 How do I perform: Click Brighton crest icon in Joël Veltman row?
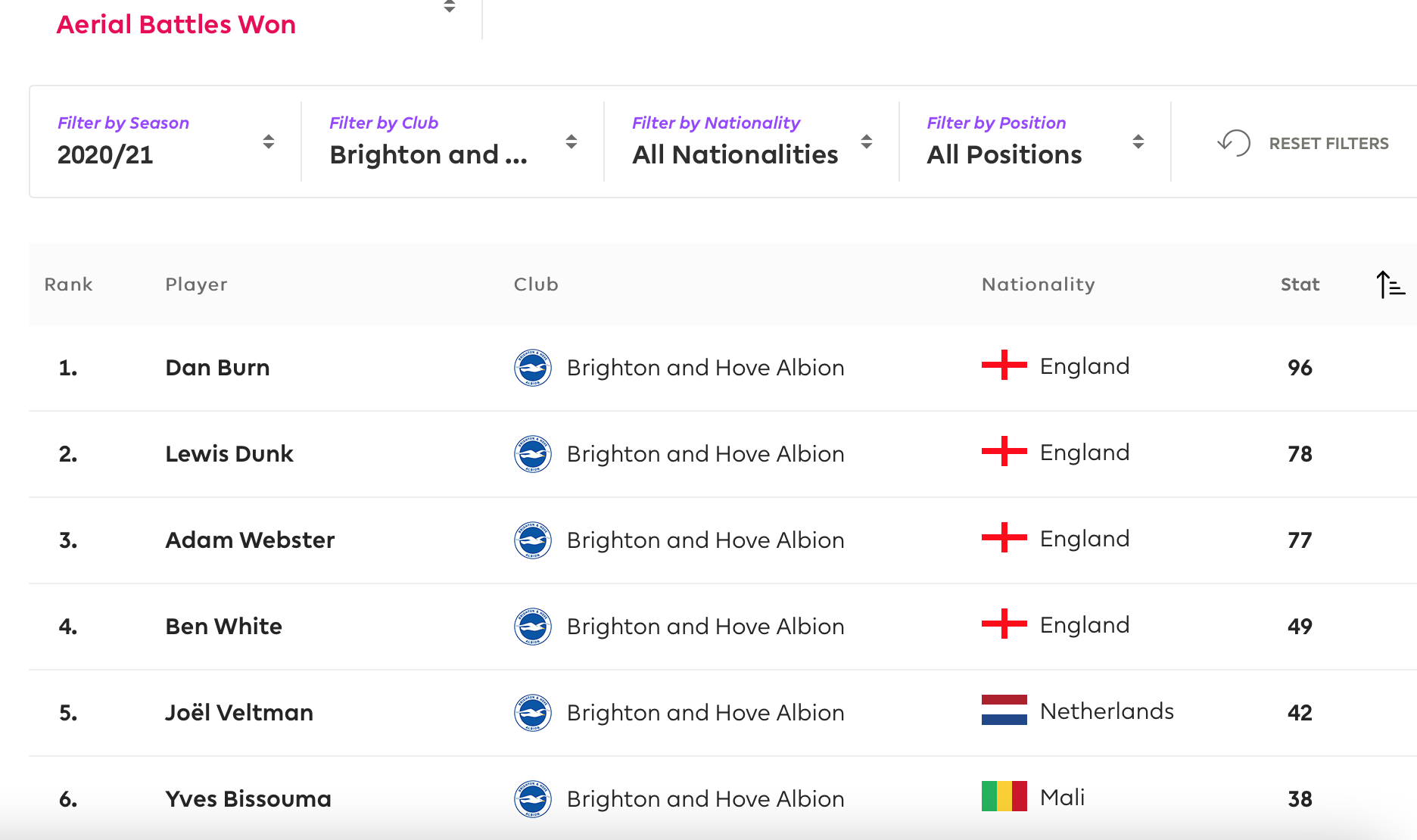click(533, 713)
